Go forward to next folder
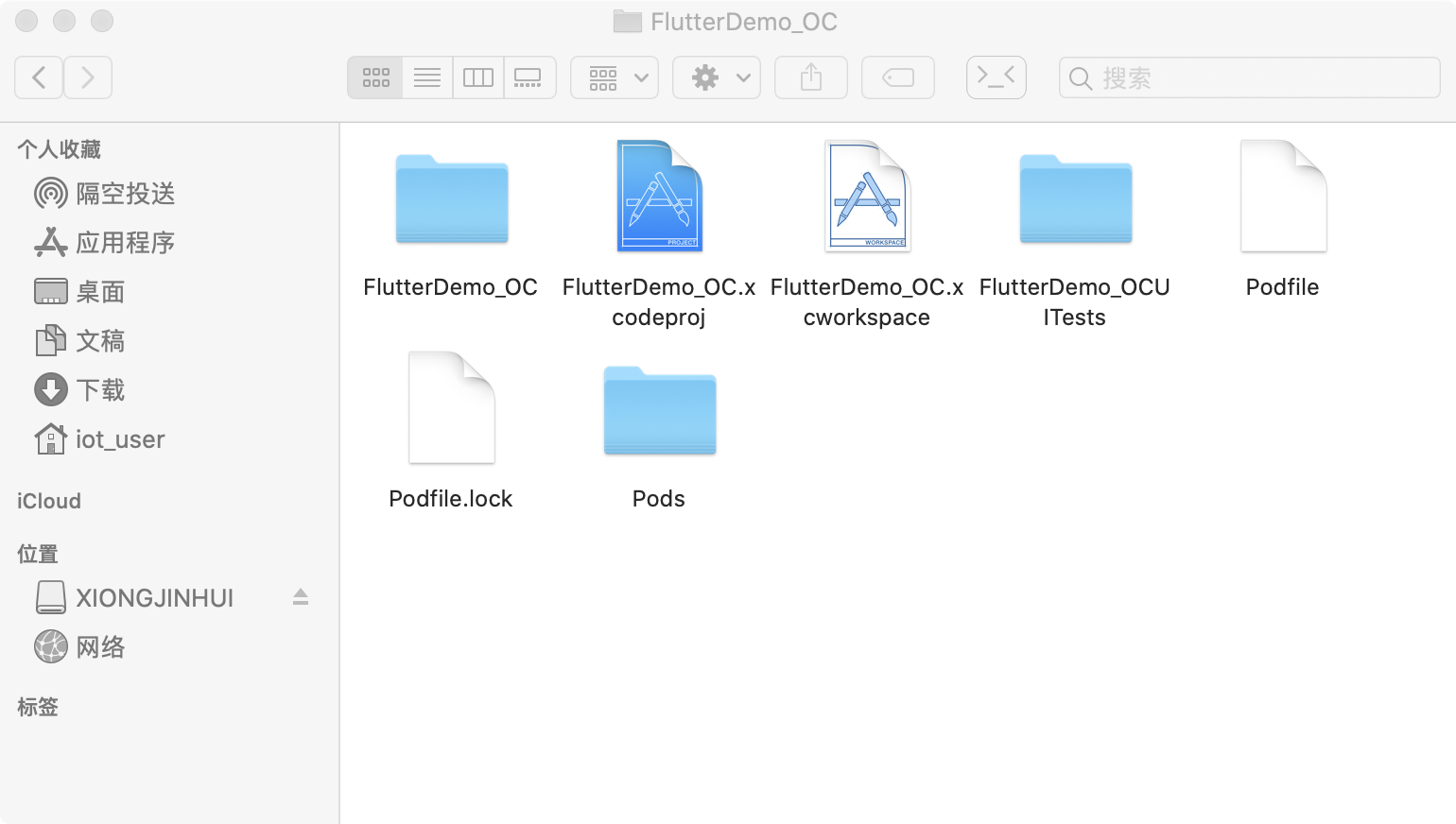 [x=88, y=77]
